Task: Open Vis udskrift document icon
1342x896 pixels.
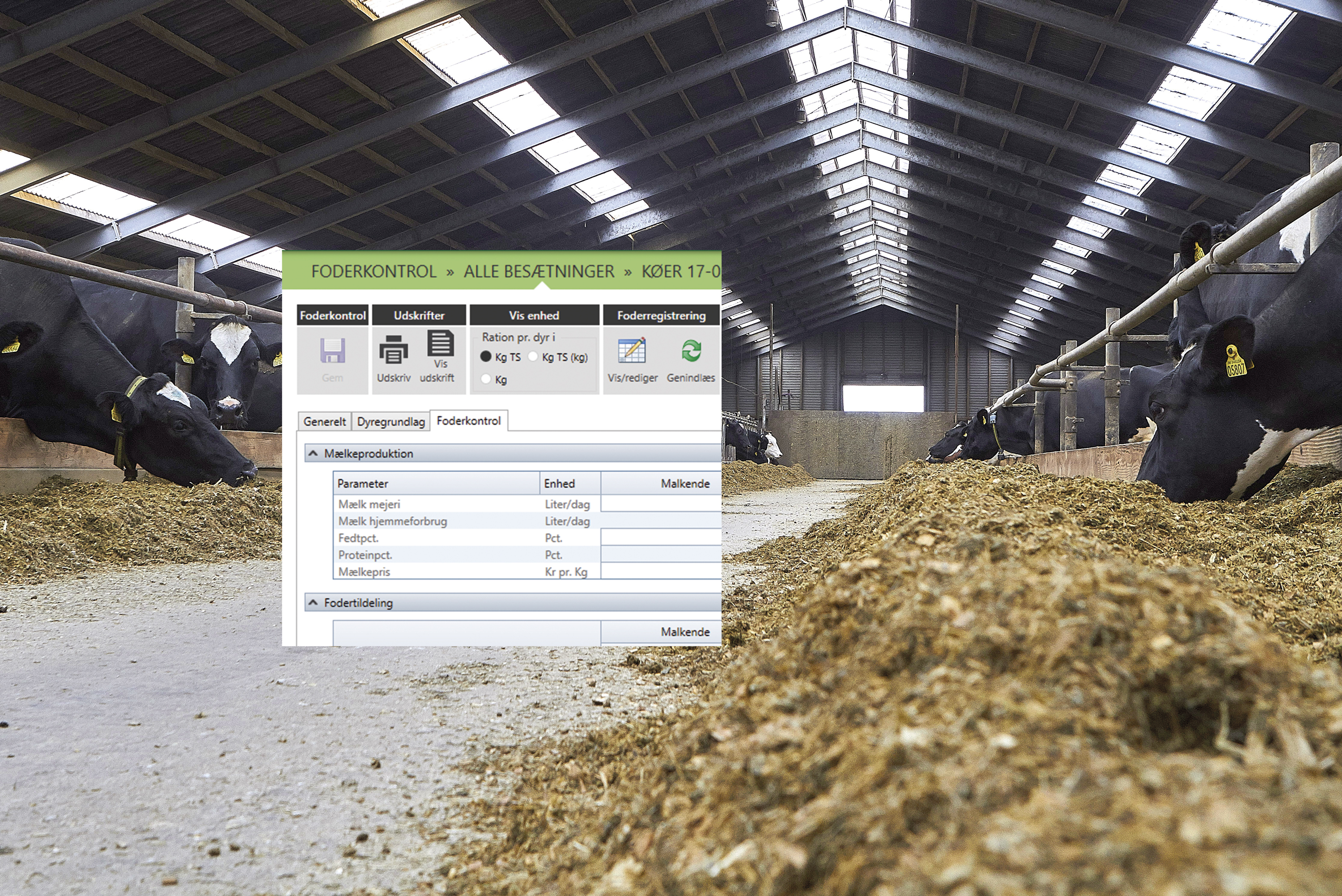Action: coord(440,343)
